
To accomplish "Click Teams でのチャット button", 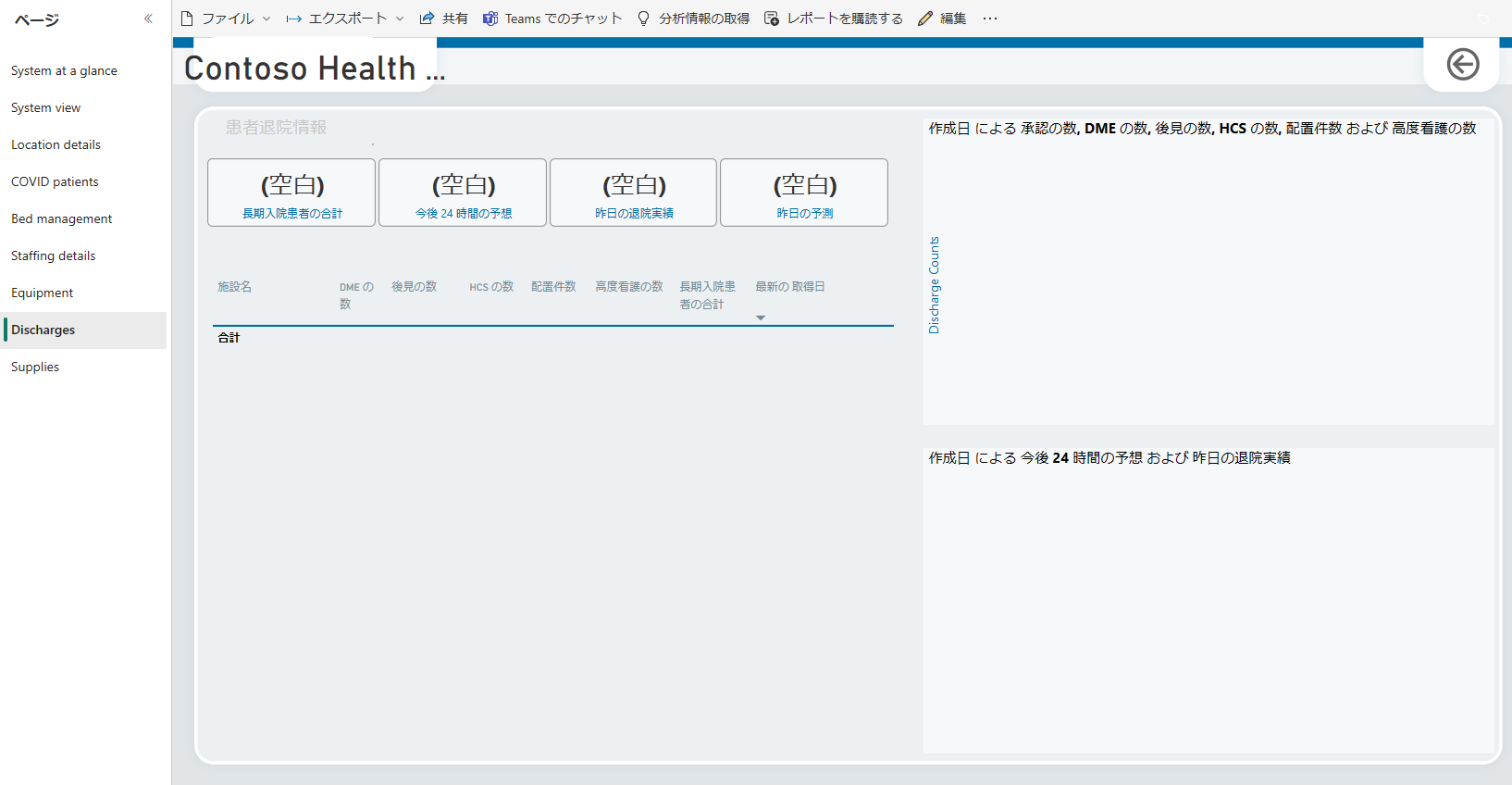I will coord(552,19).
